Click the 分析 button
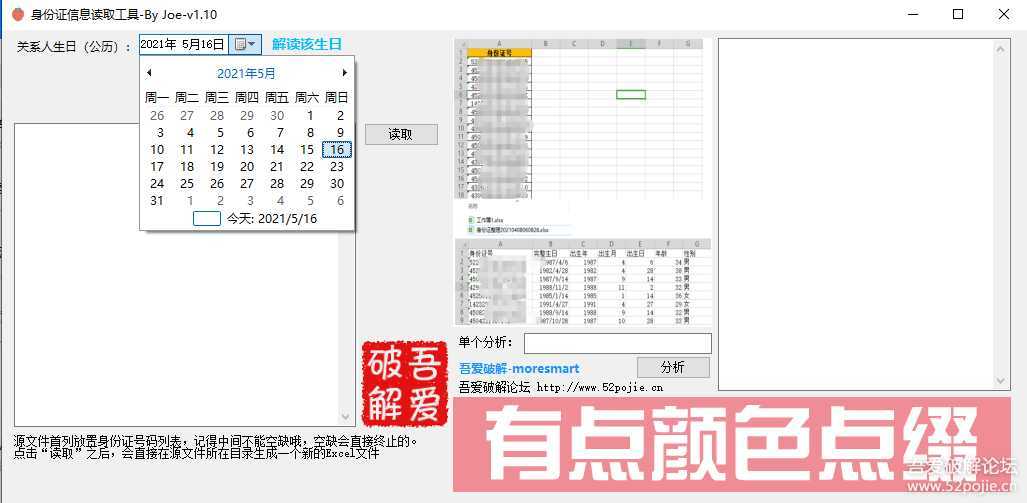 (x=673, y=367)
